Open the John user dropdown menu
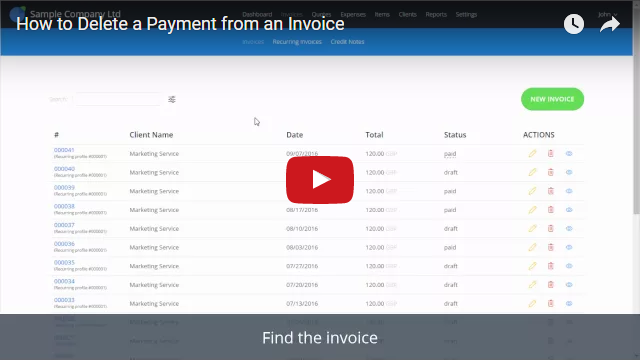640x360 pixels. tap(607, 14)
